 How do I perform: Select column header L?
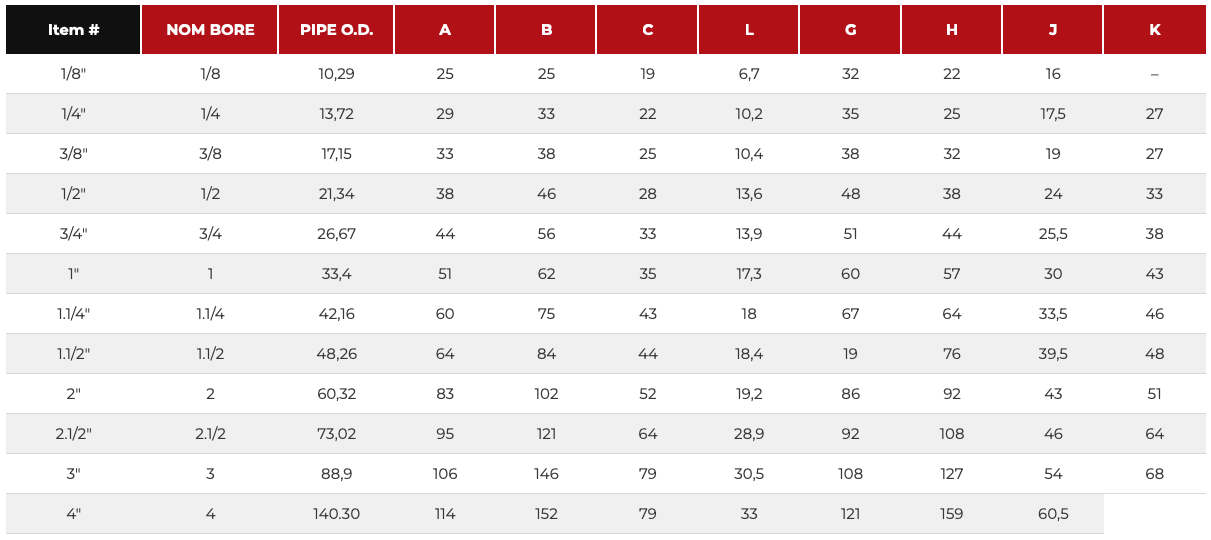tap(749, 30)
